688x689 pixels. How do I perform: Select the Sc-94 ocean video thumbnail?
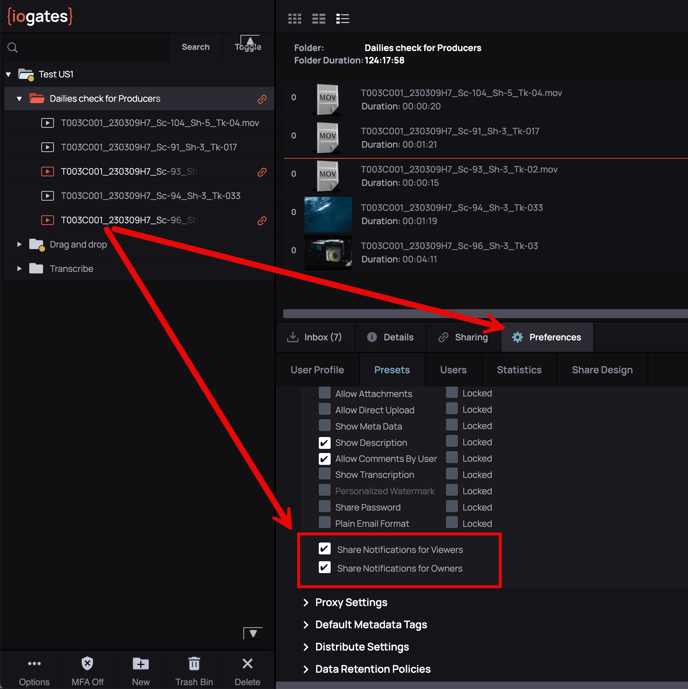point(328,214)
